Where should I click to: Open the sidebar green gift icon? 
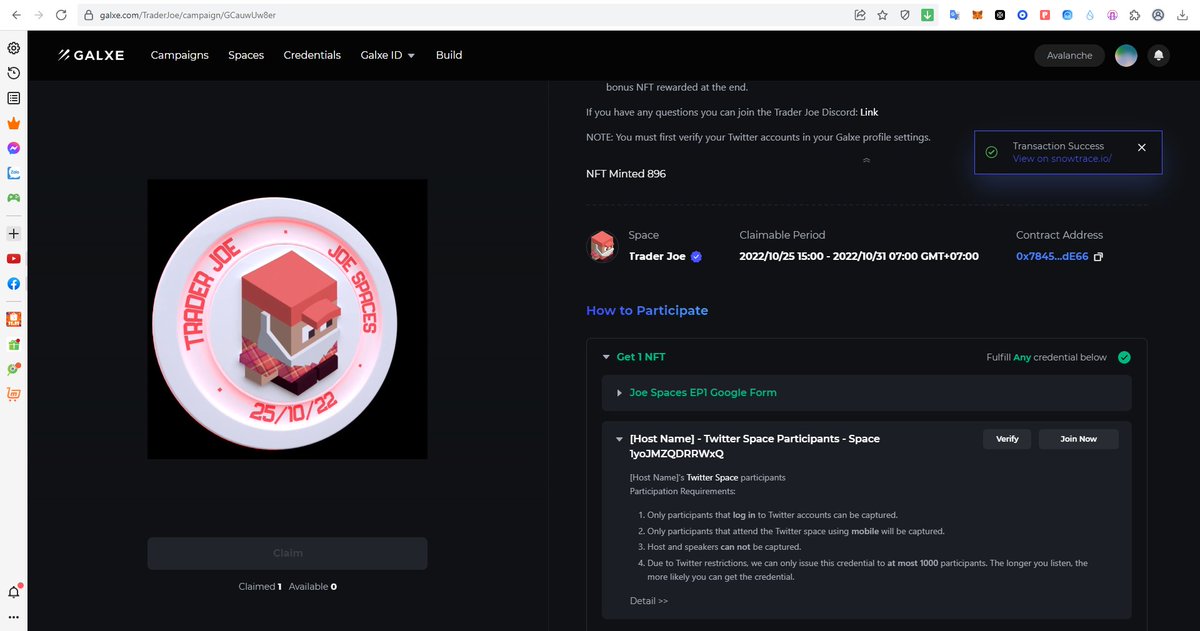tap(14, 344)
